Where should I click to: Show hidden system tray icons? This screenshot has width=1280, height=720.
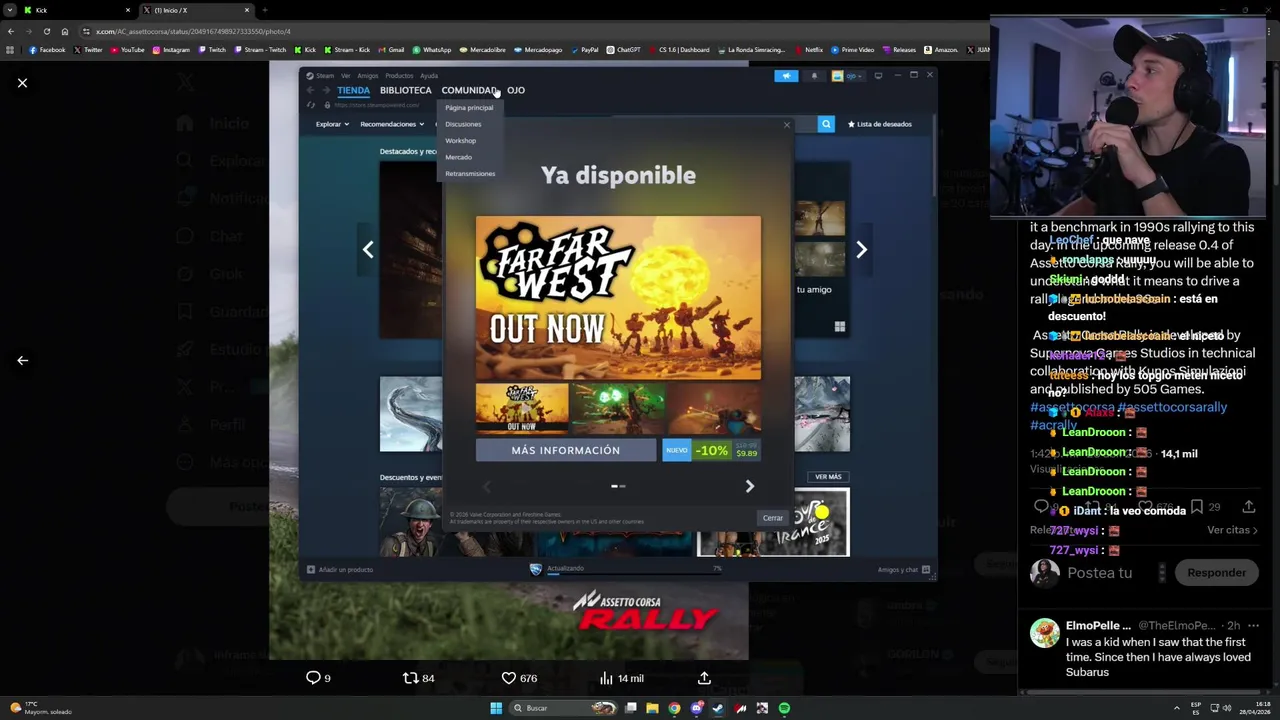coord(1178,708)
